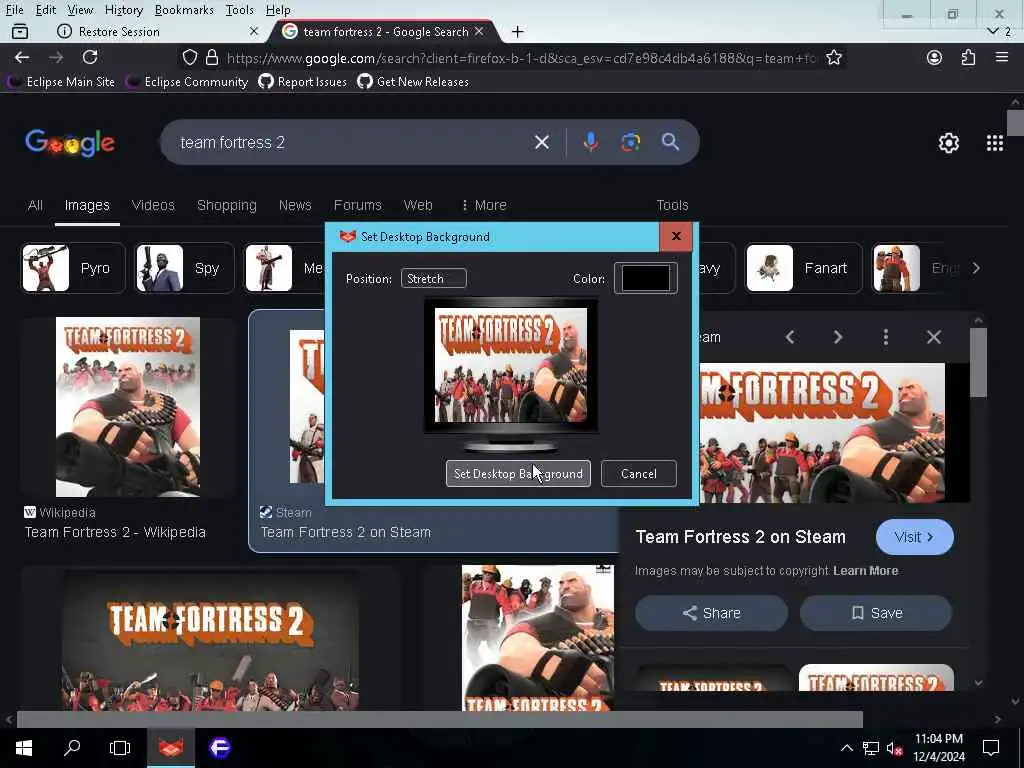
Task: Open the Windows Start menu
Action: pyautogui.click(x=24, y=747)
